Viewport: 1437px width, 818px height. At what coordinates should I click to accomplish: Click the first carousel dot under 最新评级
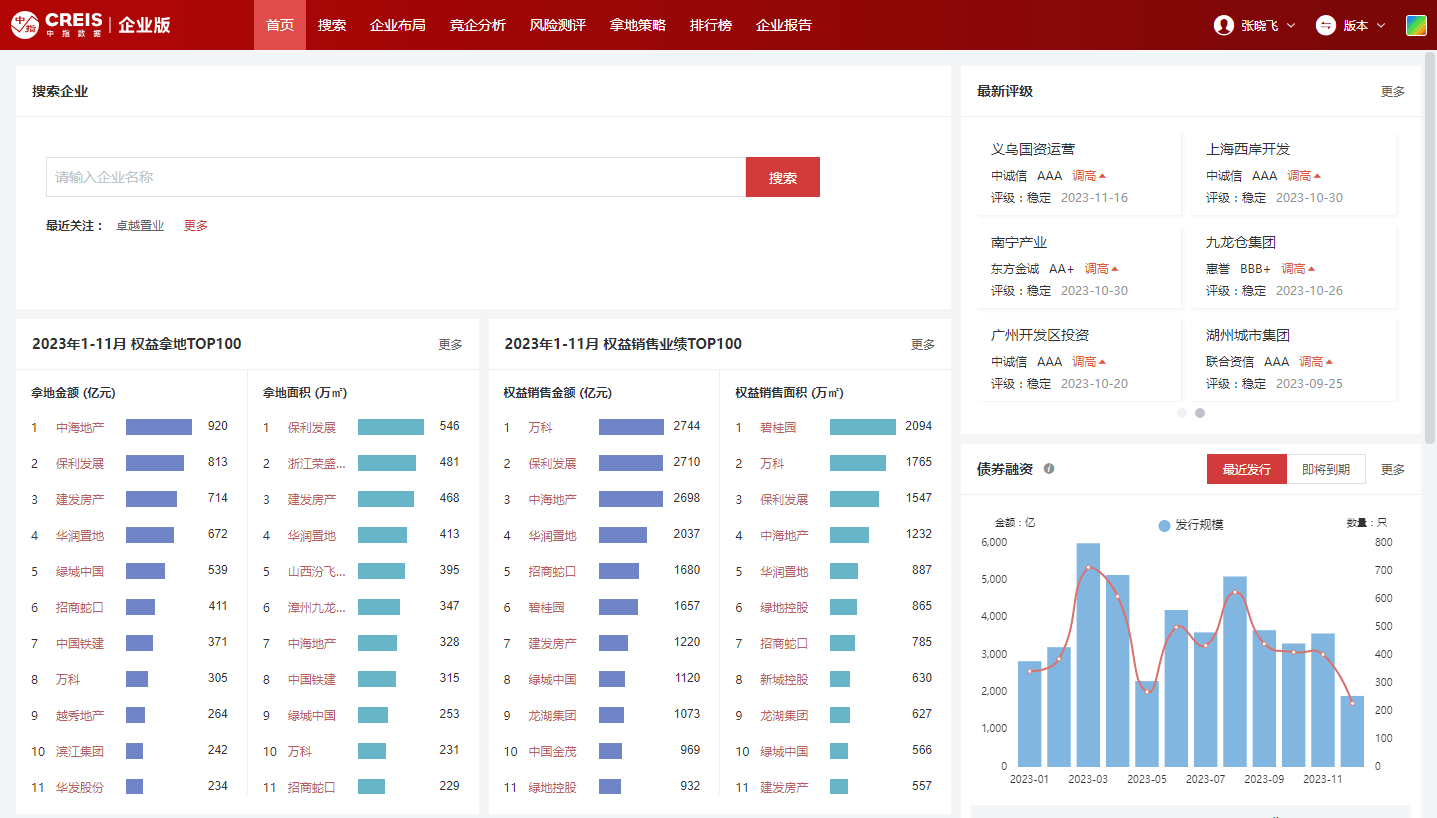coord(1182,412)
